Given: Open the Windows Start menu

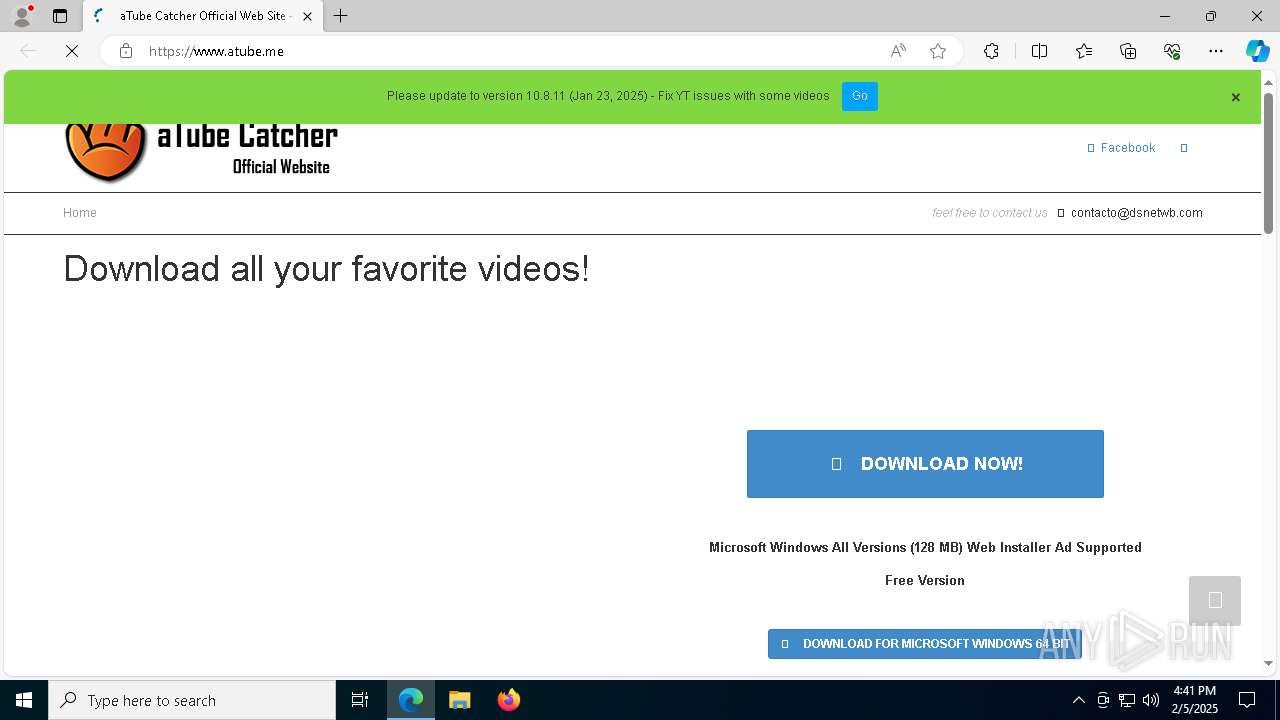Looking at the screenshot, I should point(24,700).
